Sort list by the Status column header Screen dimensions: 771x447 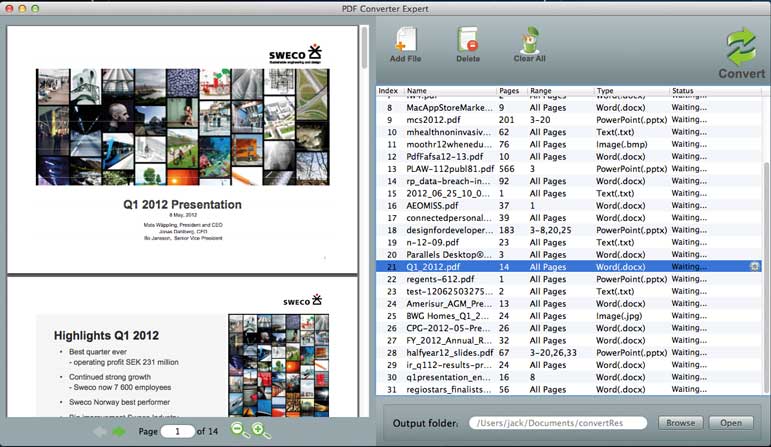click(x=710, y=91)
